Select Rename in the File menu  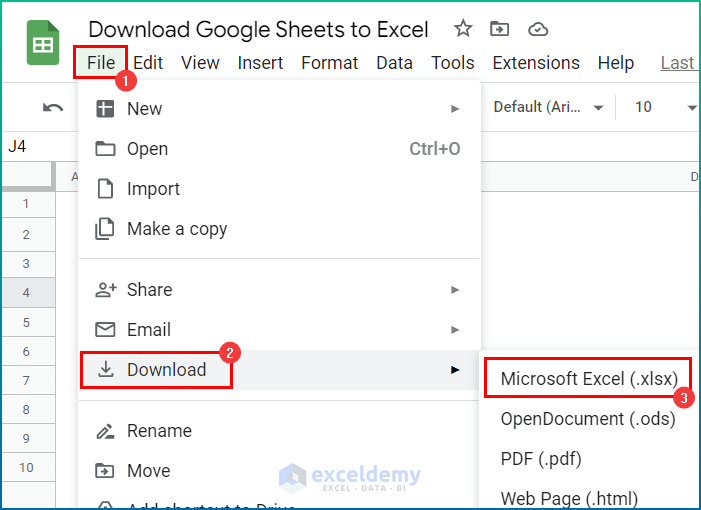pos(279,431)
